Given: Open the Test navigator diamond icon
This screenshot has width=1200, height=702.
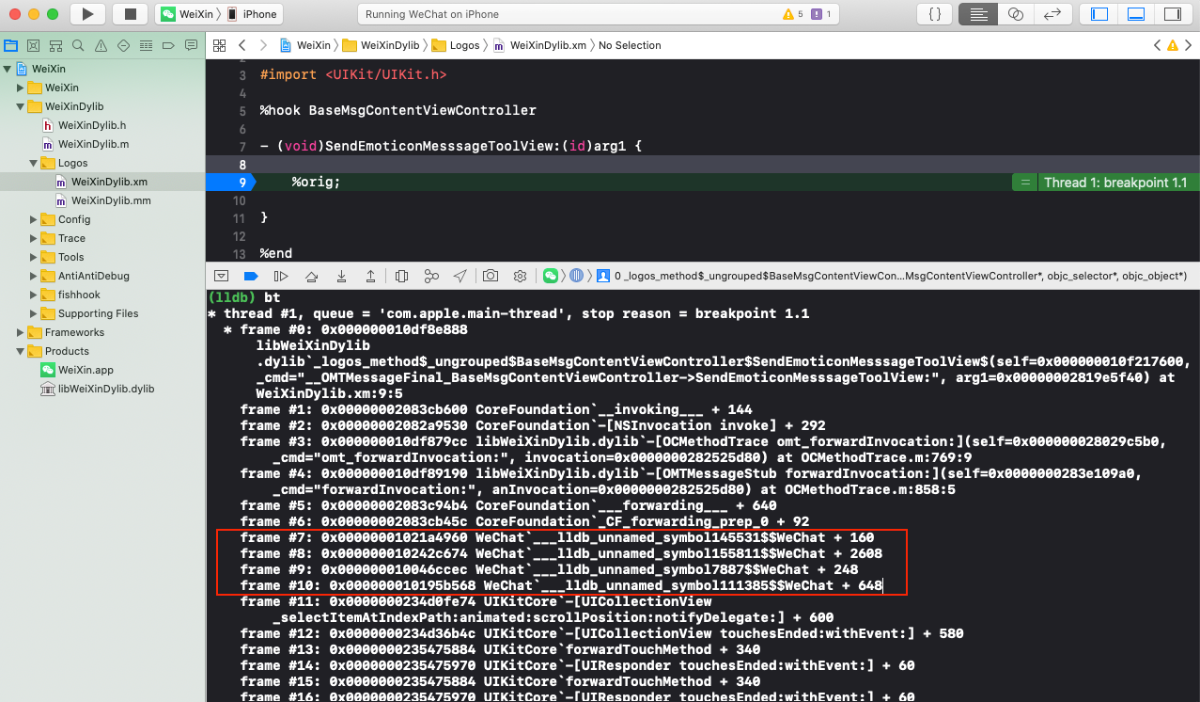Looking at the screenshot, I should [123, 46].
